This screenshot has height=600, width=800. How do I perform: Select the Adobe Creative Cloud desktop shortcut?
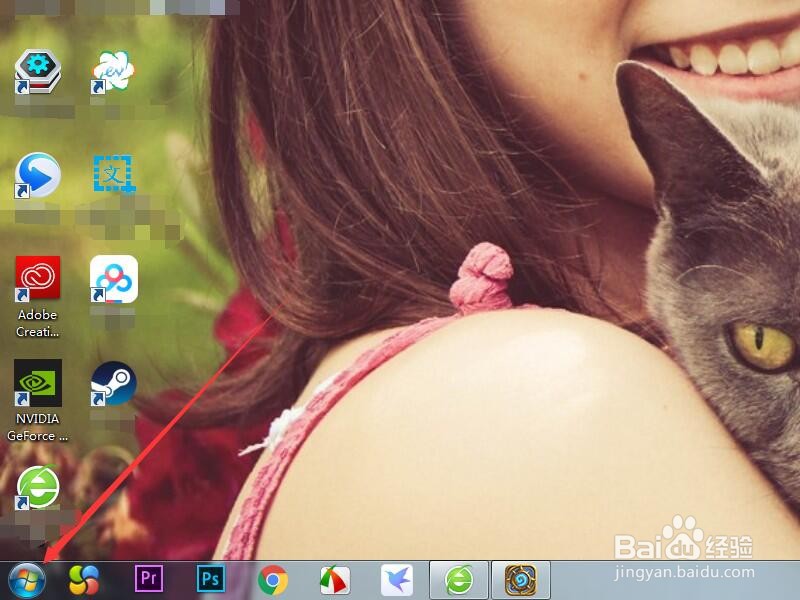tap(38, 278)
